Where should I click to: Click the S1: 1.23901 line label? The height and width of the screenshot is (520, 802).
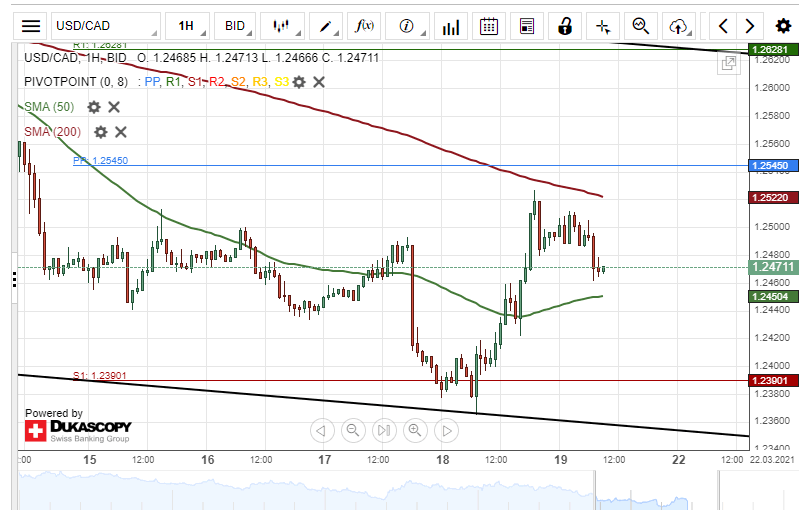point(100,376)
